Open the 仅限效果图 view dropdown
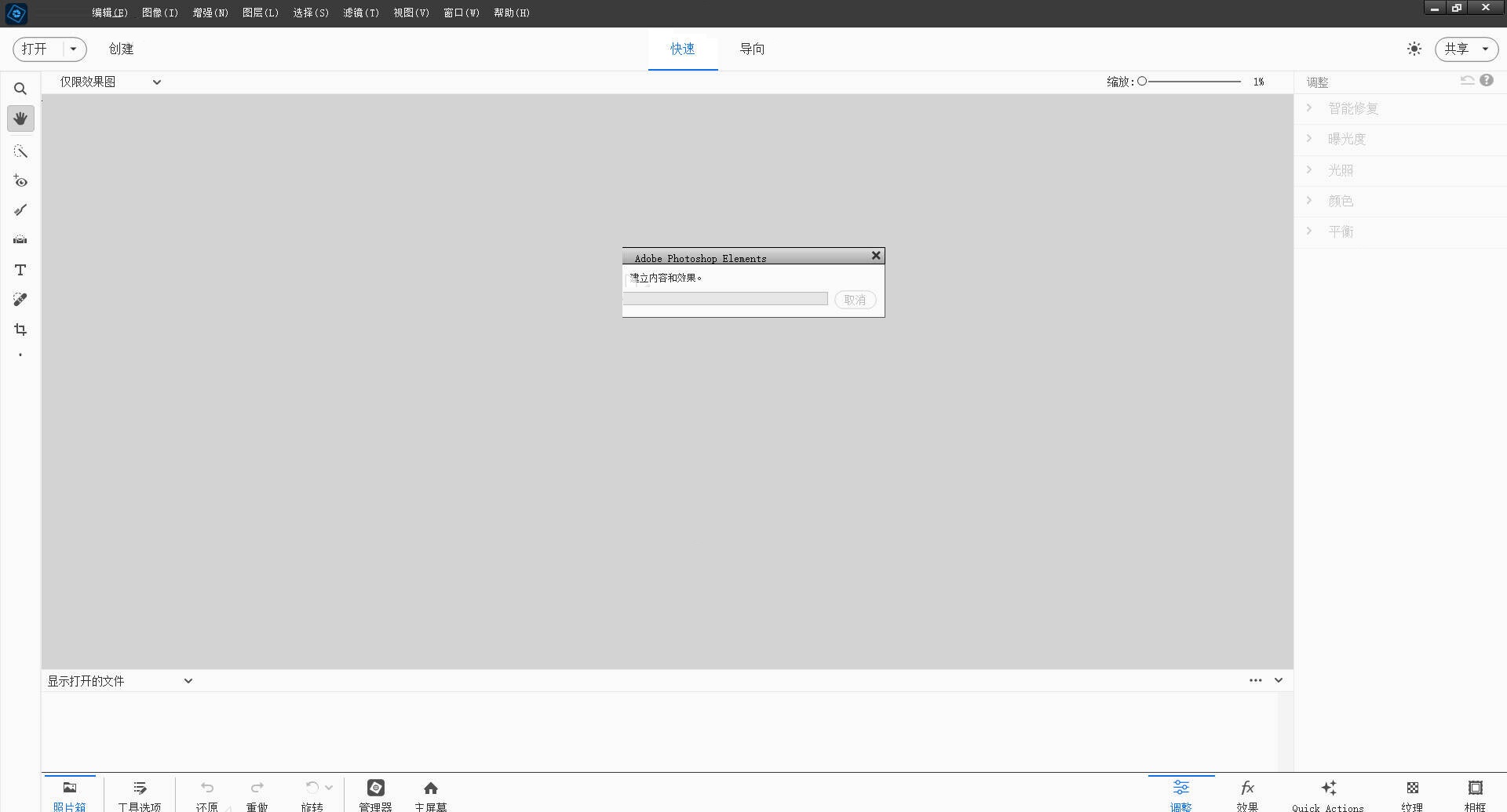This screenshot has width=1507, height=812. point(110,82)
